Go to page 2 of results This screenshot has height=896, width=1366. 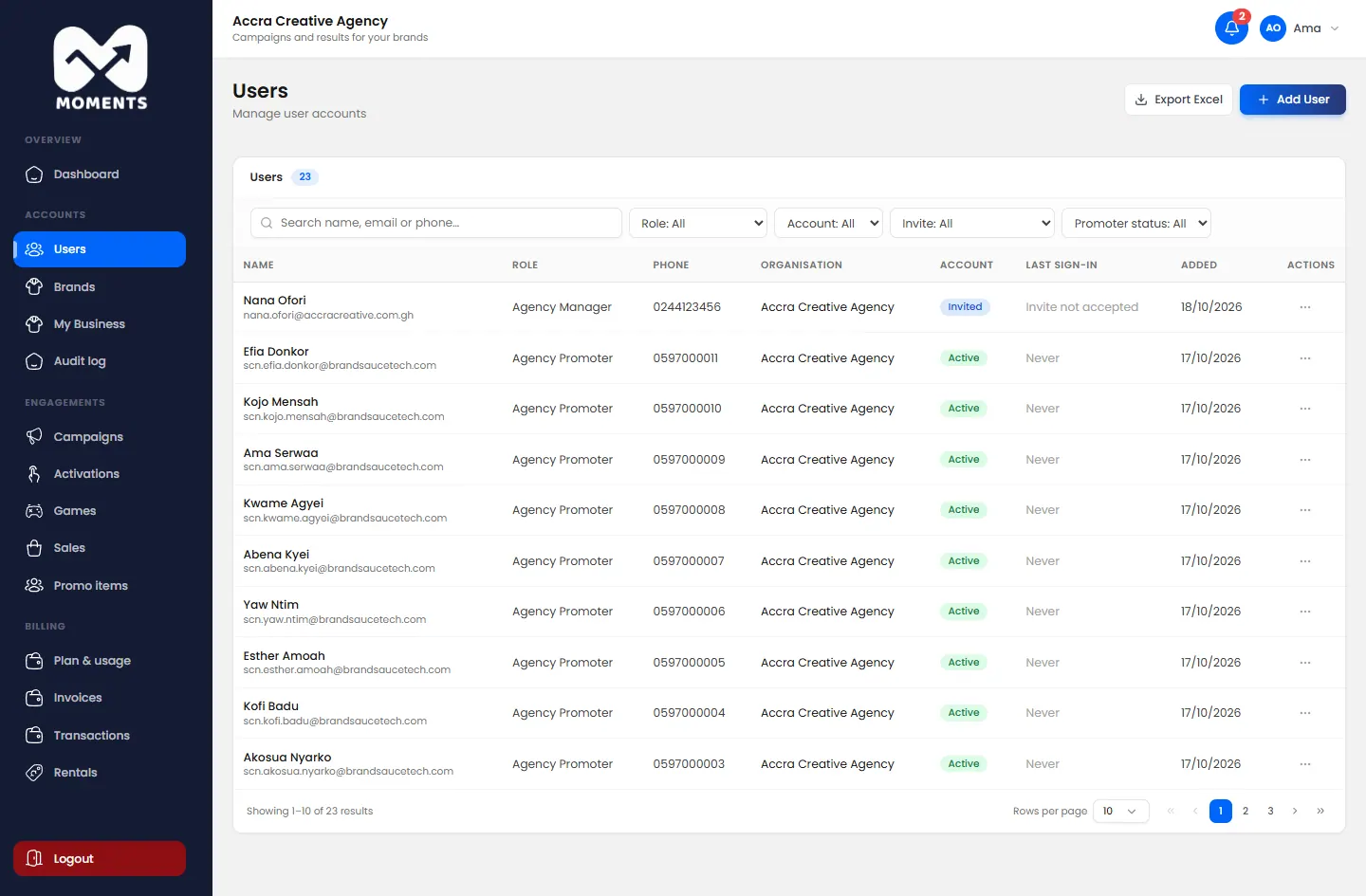(1246, 812)
